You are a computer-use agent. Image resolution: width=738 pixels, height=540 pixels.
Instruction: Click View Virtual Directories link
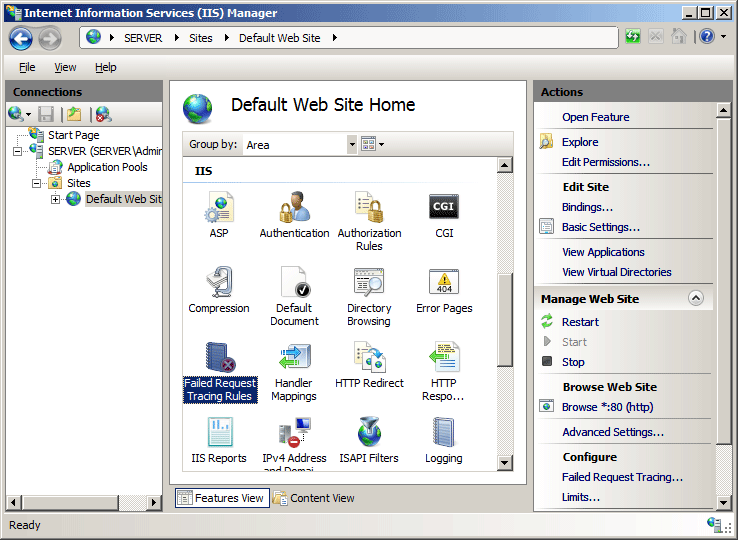[617, 272]
